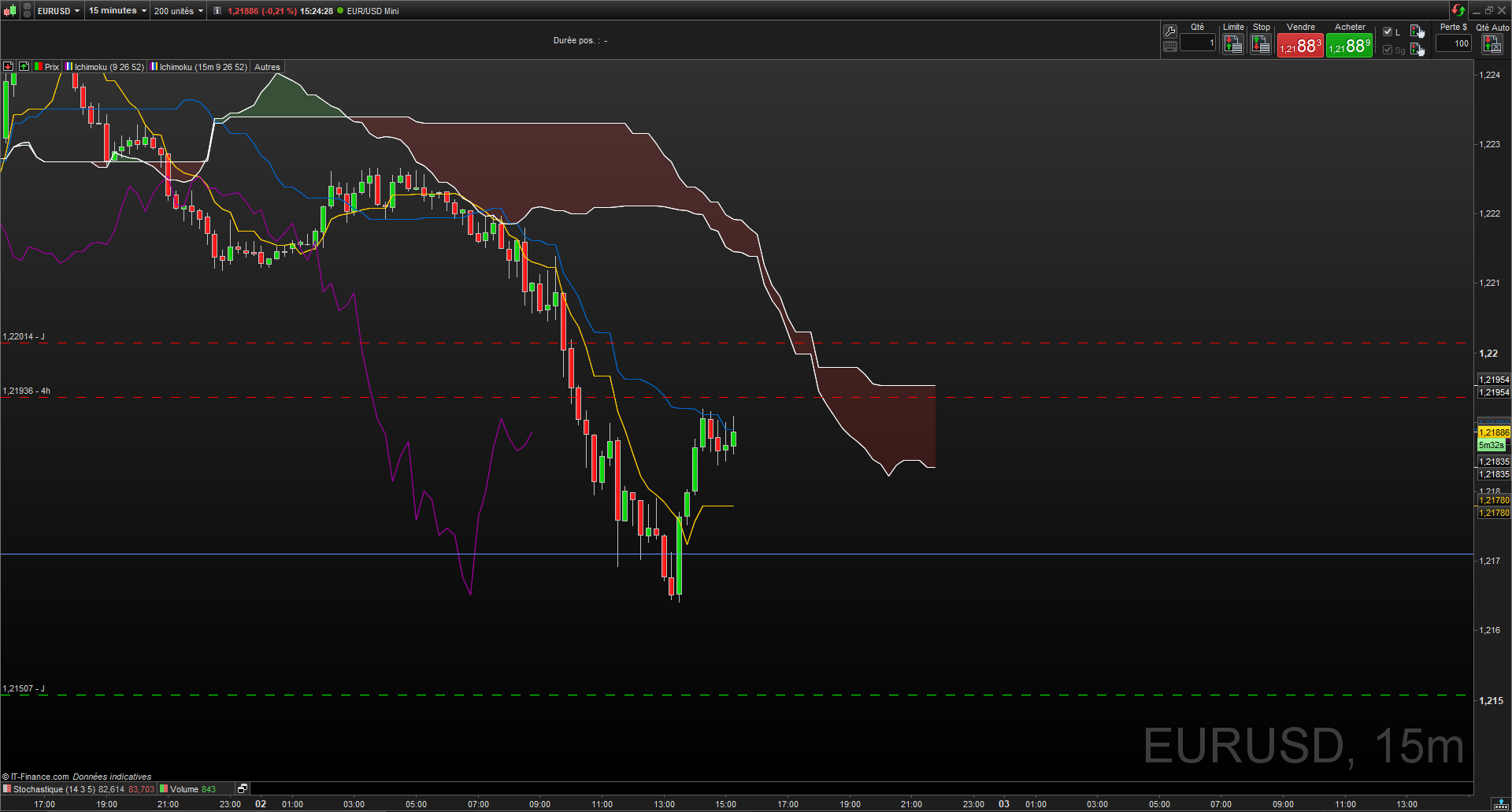Click the candlestick chart style icon

point(9,11)
